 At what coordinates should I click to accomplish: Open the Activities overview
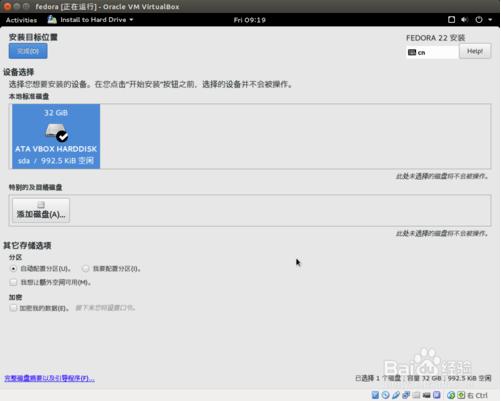[21, 20]
